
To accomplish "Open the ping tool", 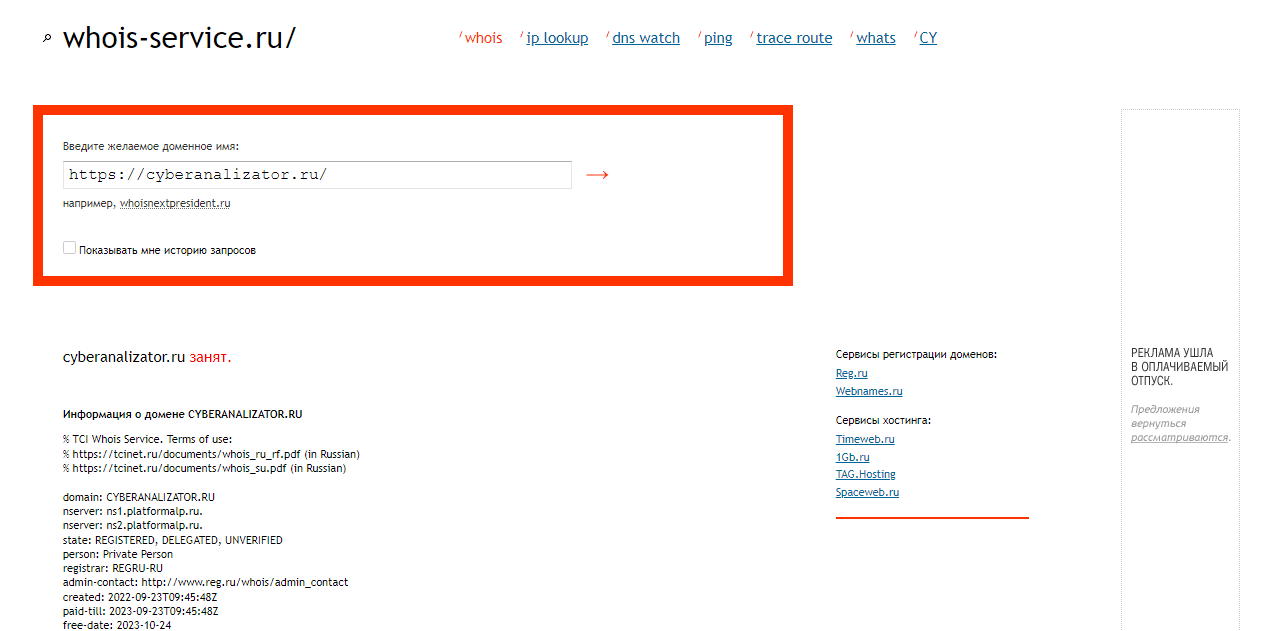I will point(718,38).
